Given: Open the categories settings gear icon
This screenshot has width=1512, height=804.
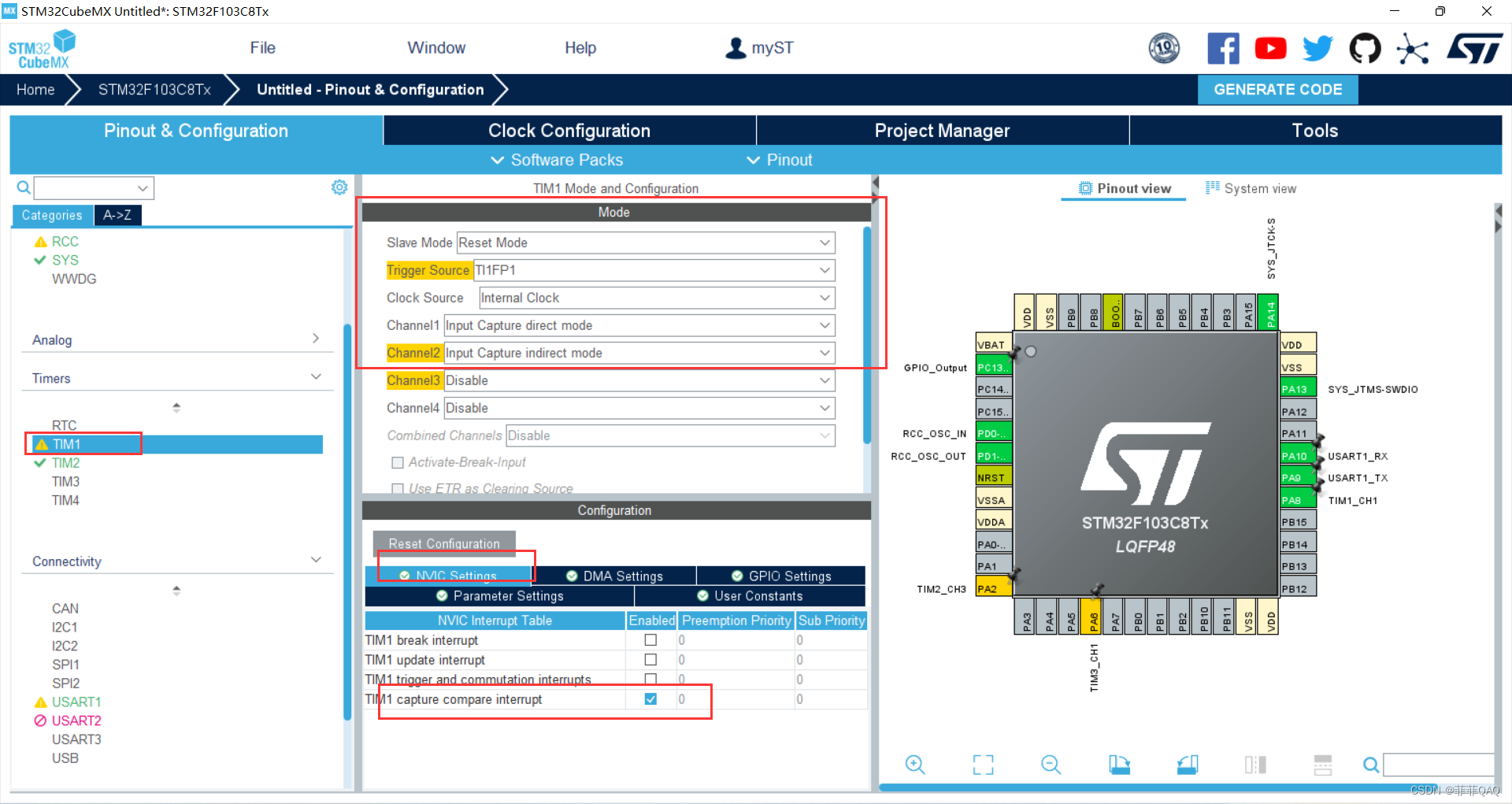Looking at the screenshot, I should (x=339, y=187).
